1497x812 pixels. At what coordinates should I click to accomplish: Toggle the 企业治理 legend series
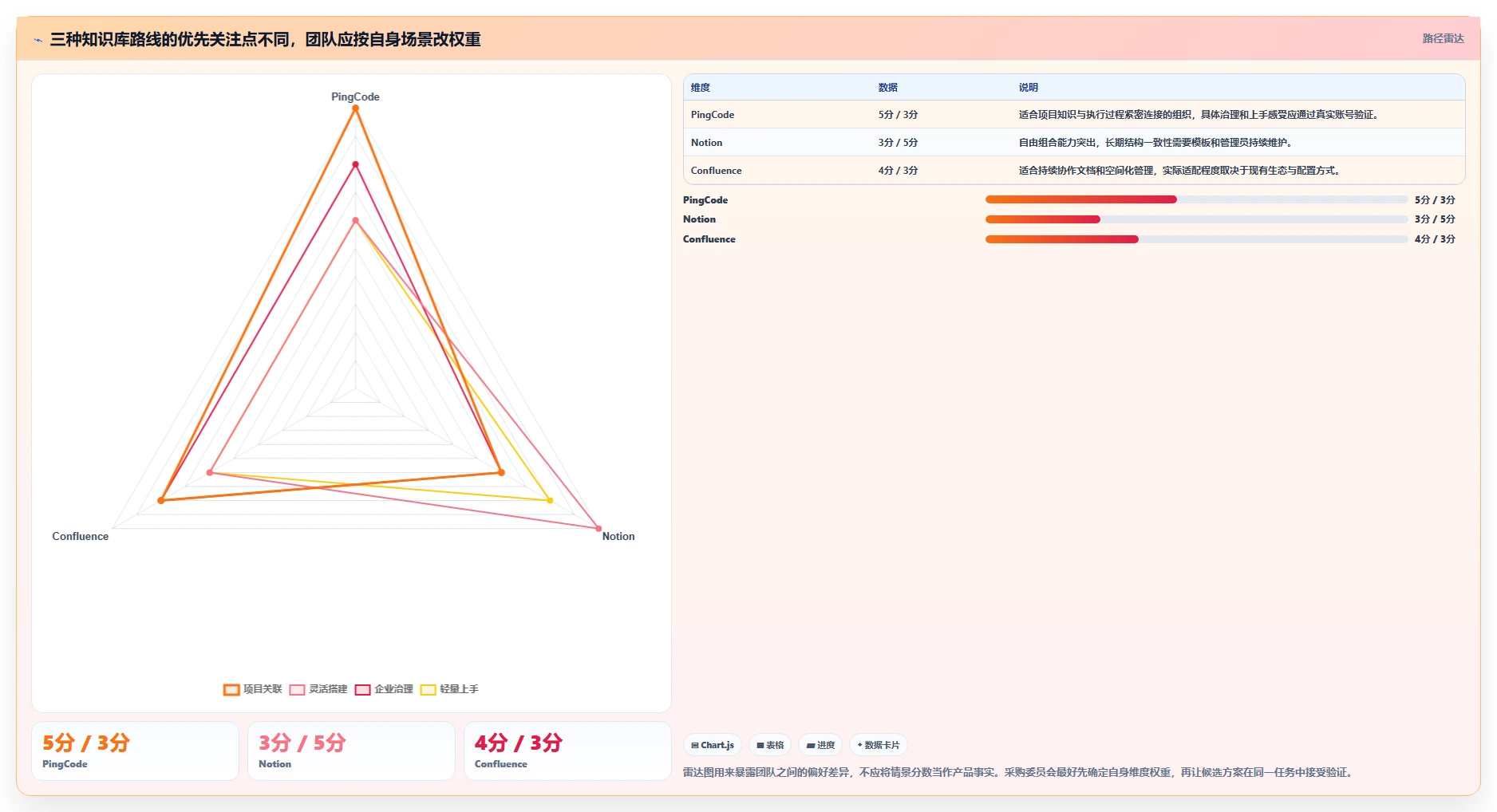point(384,689)
